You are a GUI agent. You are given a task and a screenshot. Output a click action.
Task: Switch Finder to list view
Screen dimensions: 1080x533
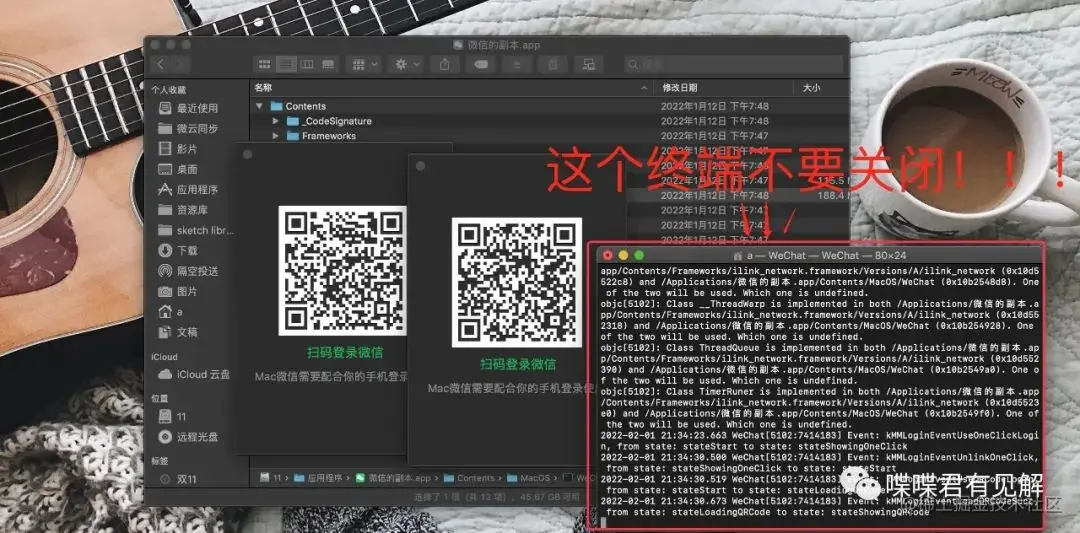[x=286, y=65]
